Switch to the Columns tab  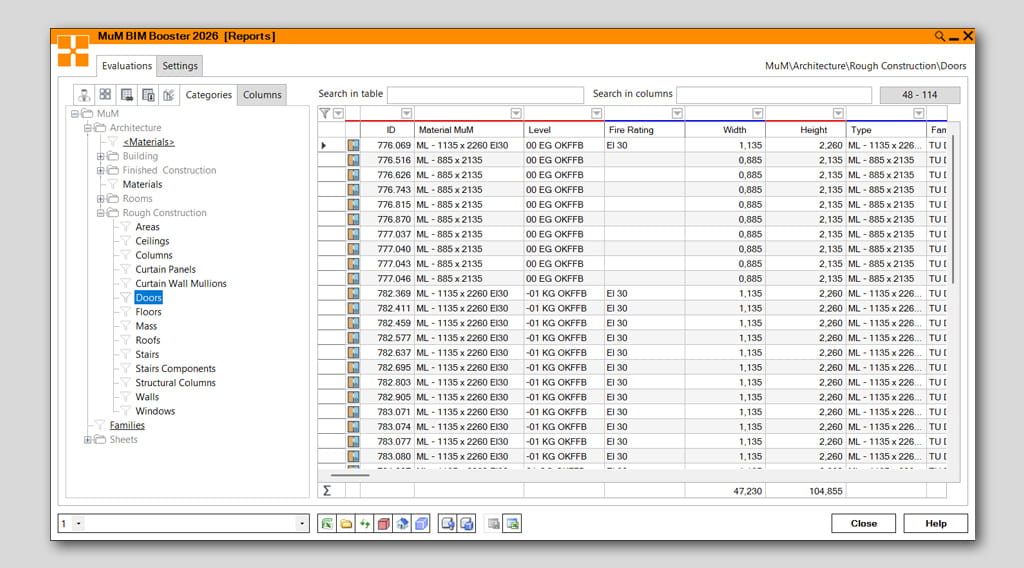click(262, 95)
